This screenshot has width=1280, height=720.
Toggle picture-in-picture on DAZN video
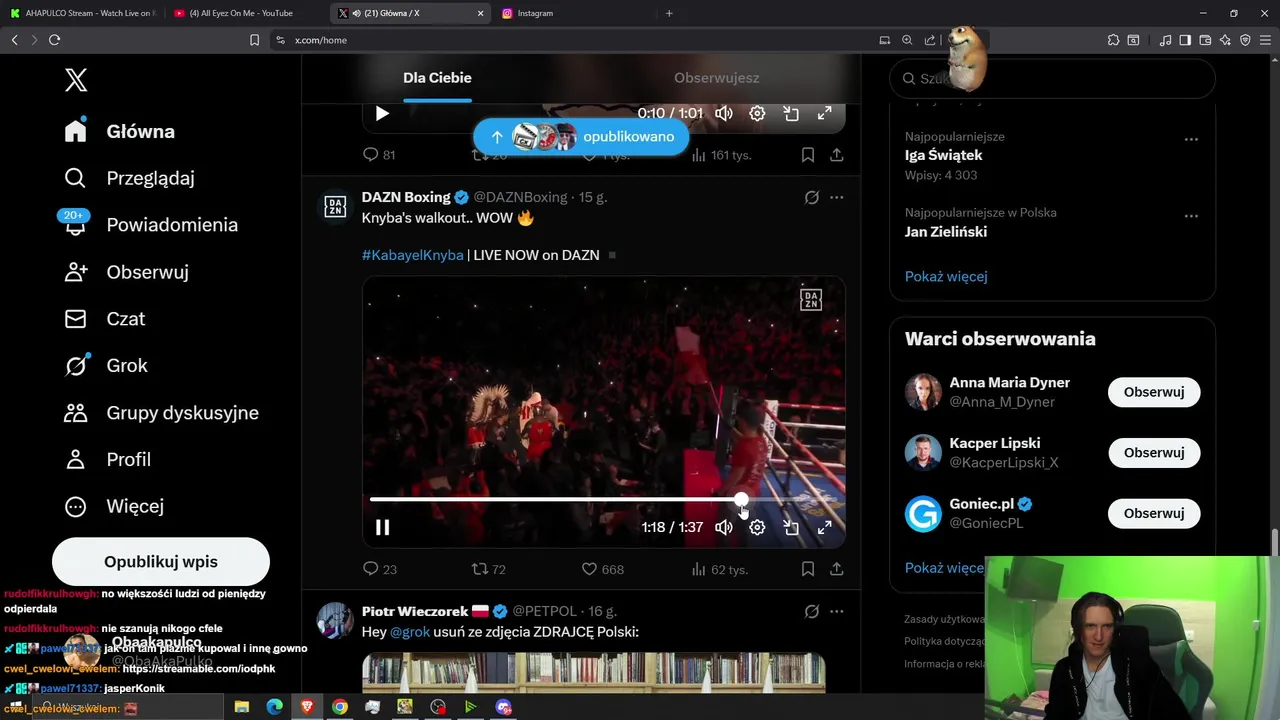coord(791,527)
